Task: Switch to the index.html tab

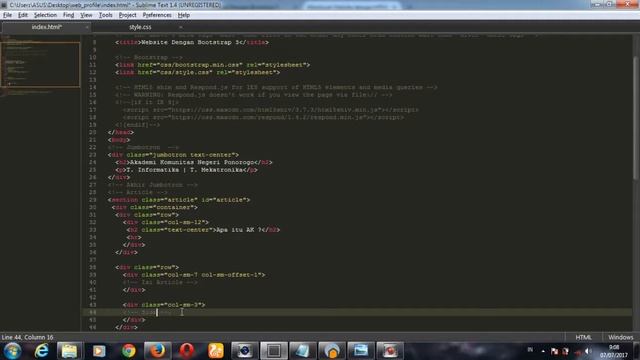Action: (x=47, y=27)
